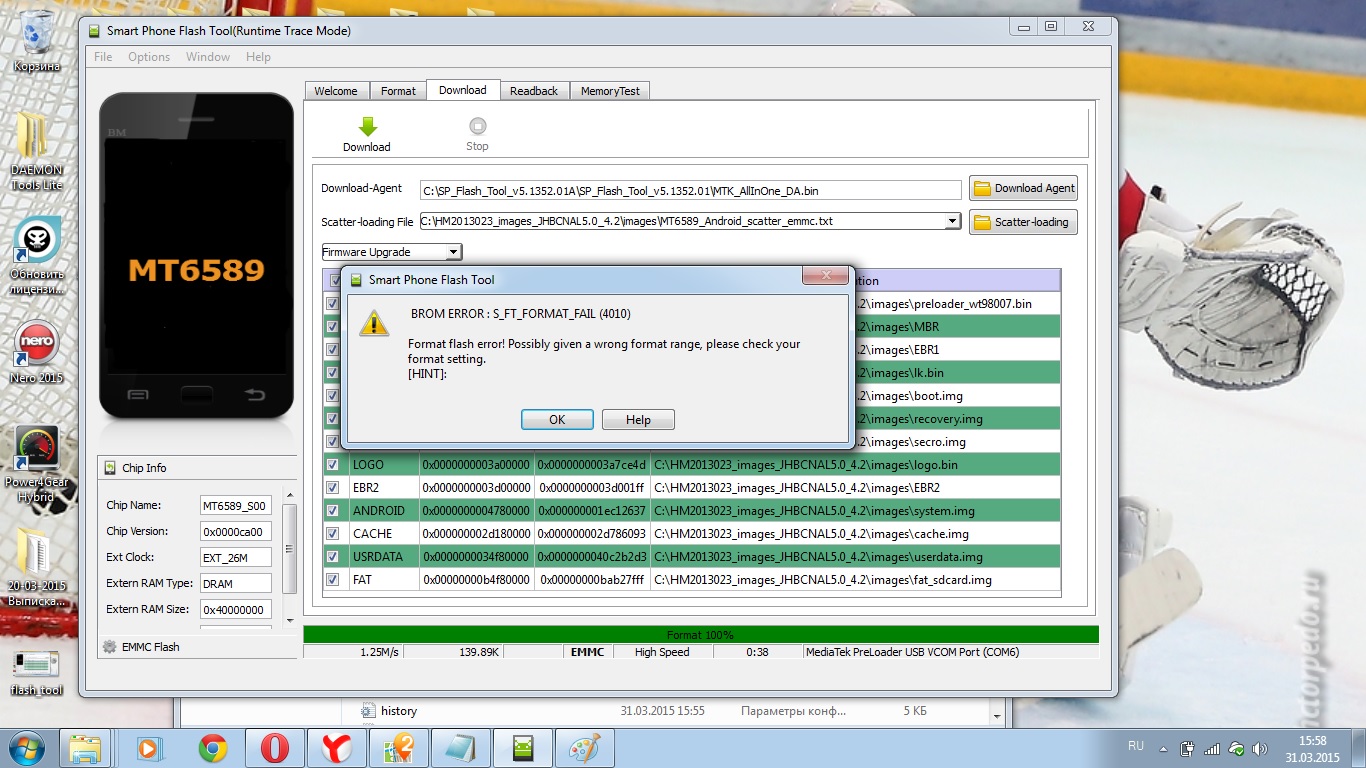Open the Options menu
The height and width of the screenshot is (768, 1366).
point(149,57)
